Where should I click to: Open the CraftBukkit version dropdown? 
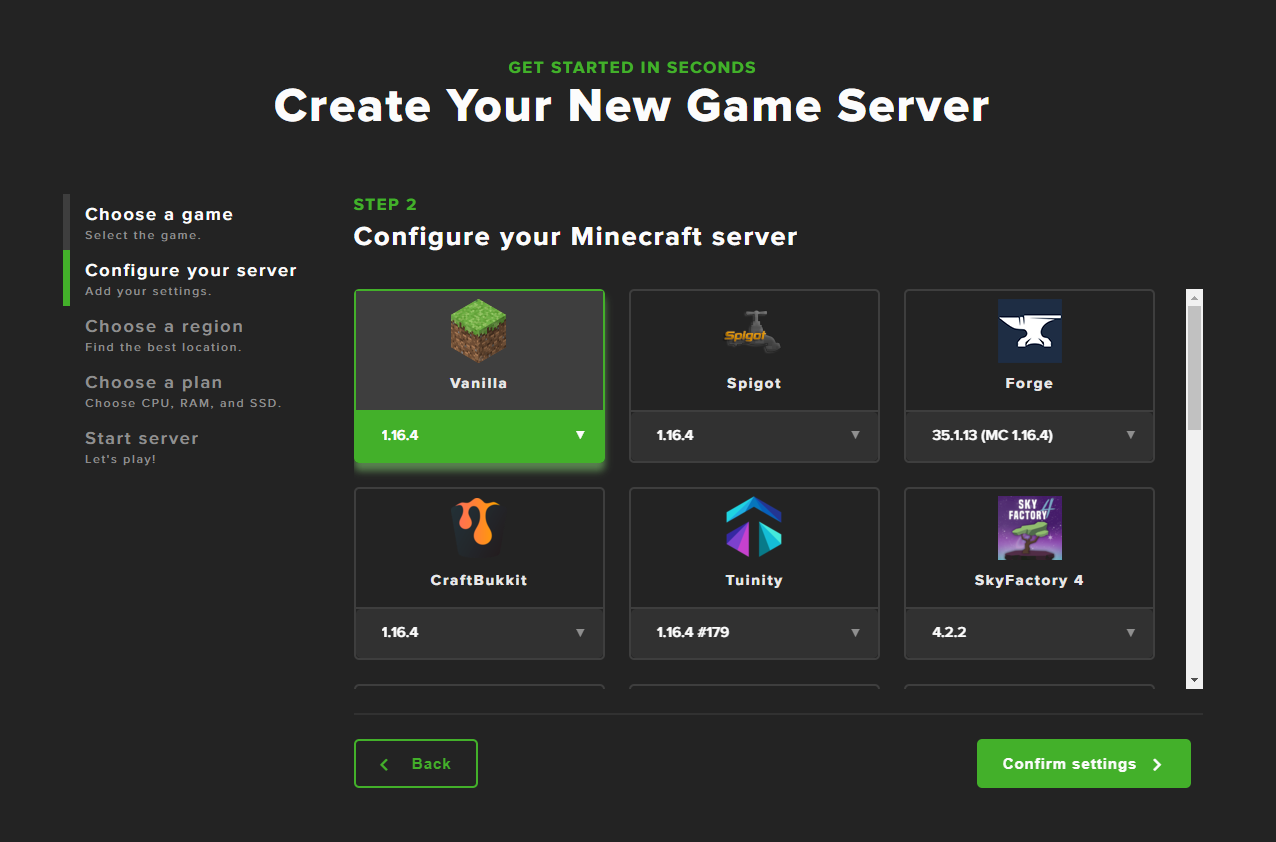pos(480,633)
